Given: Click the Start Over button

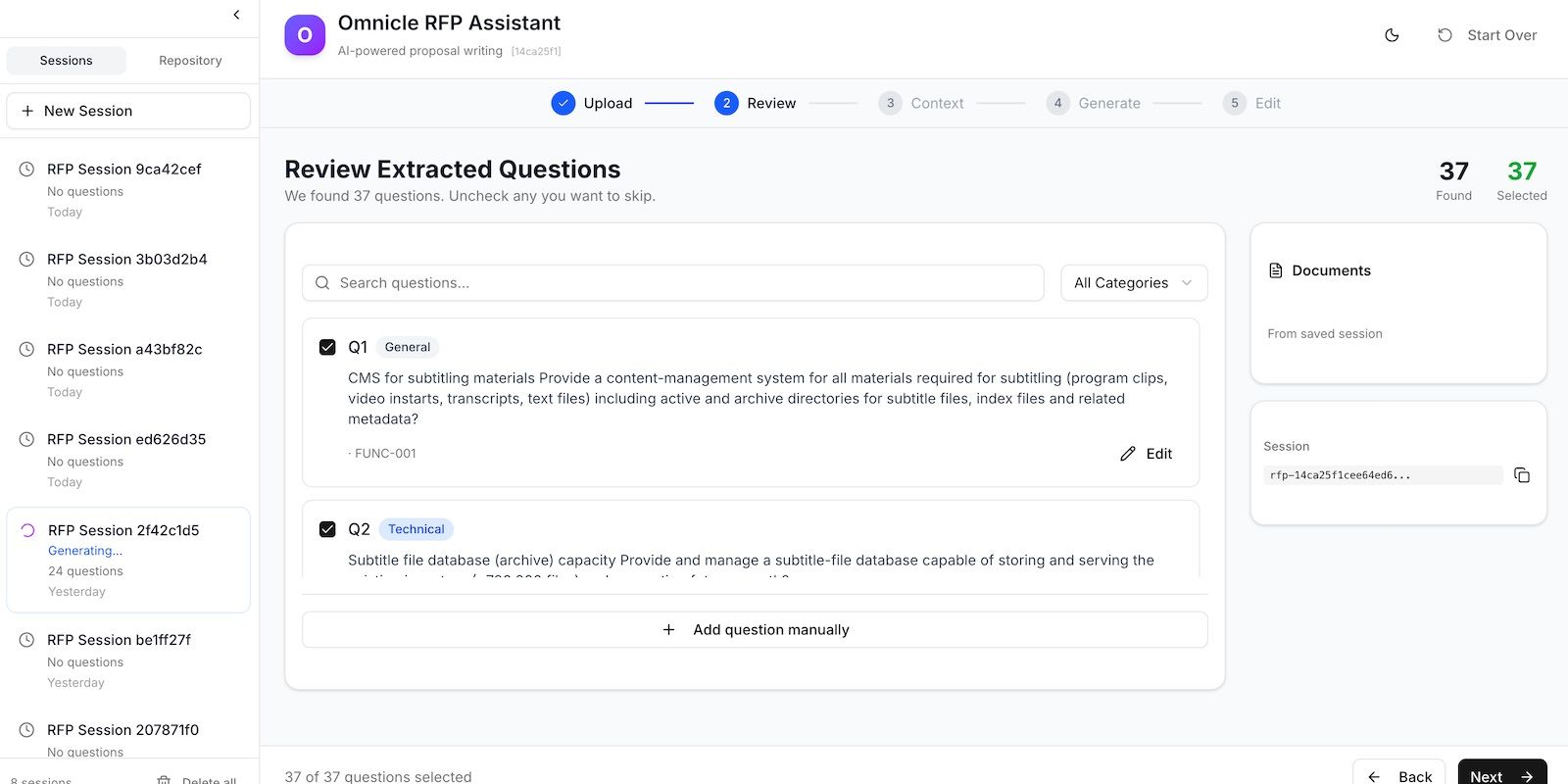Looking at the screenshot, I should (1487, 35).
